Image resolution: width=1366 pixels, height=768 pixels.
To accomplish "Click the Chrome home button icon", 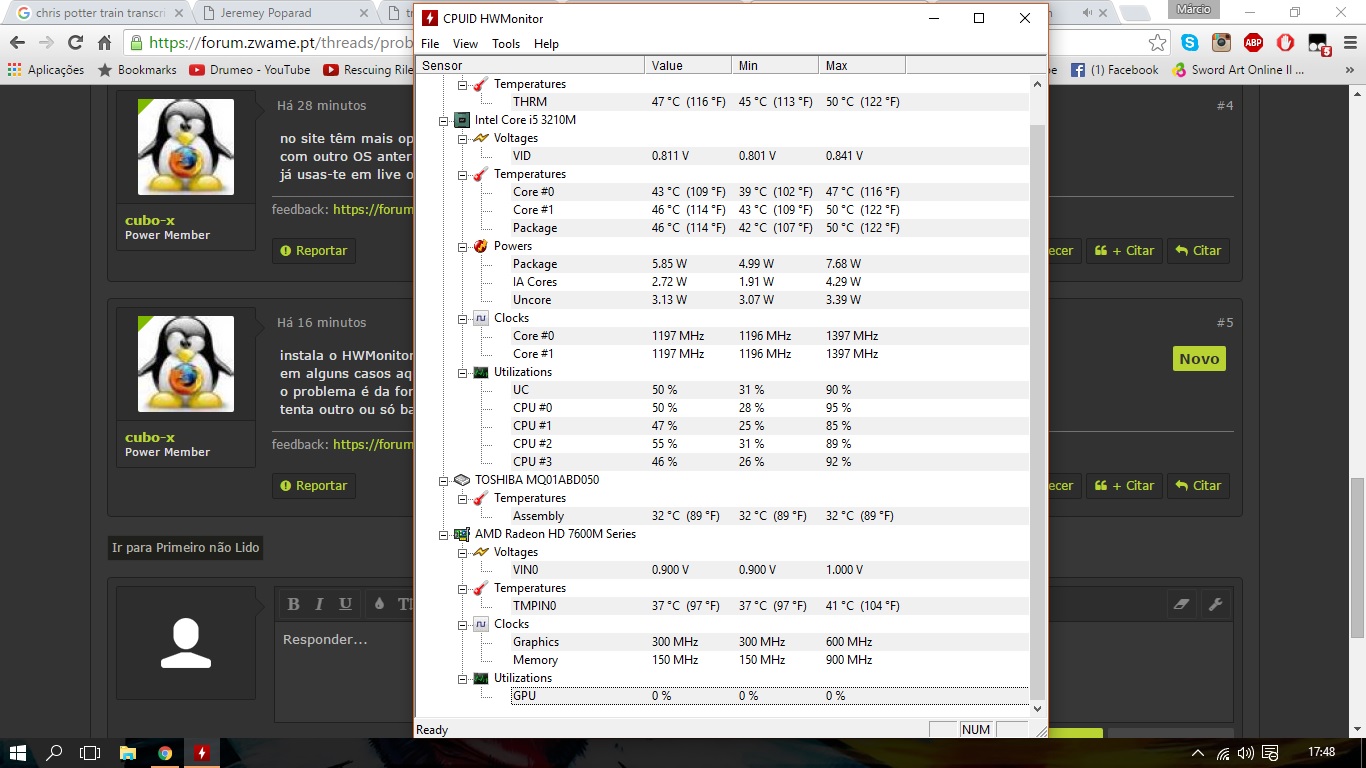I will [x=104, y=43].
